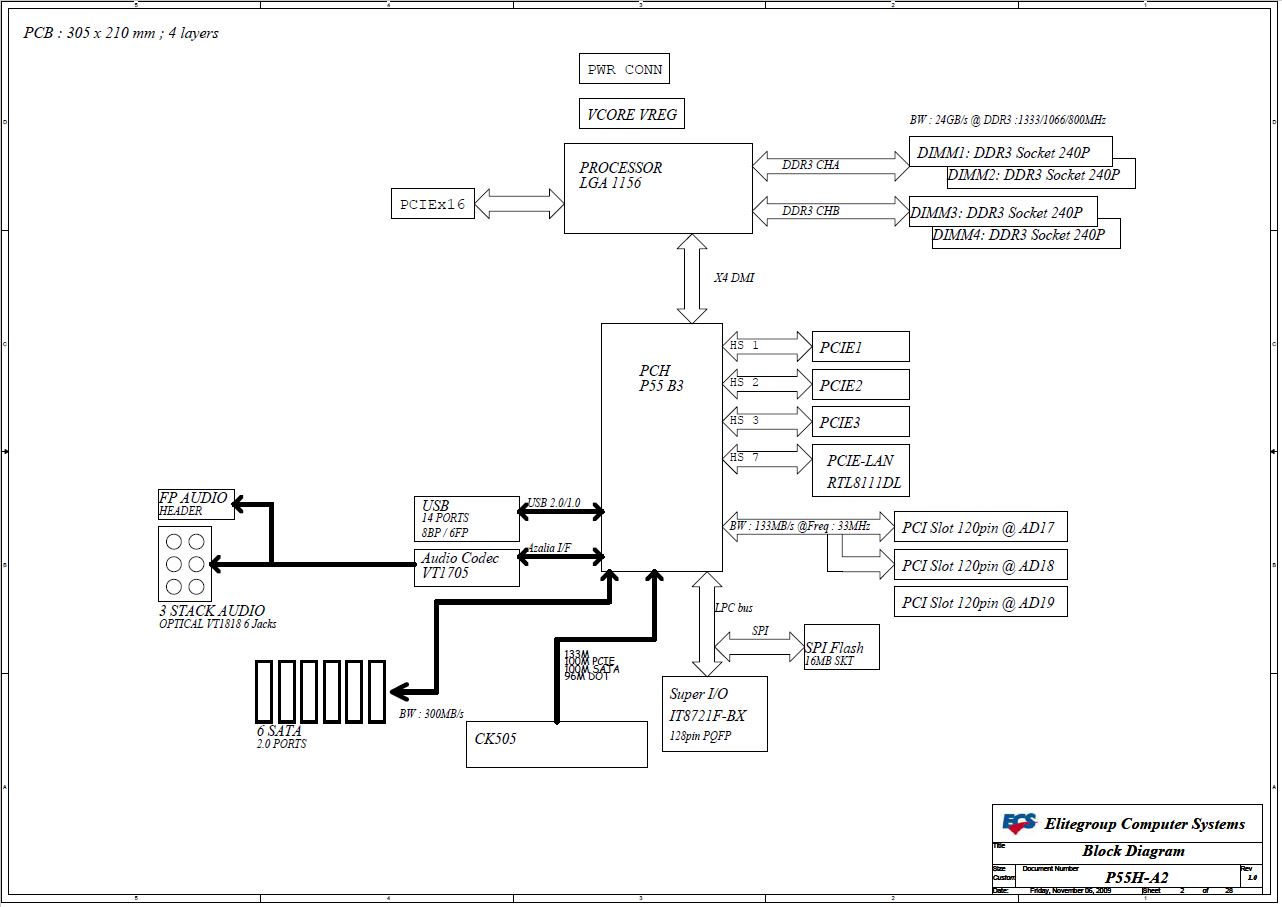This screenshot has width=1282, height=907.
Task: Select the PCIEx16 block
Action: (432, 204)
